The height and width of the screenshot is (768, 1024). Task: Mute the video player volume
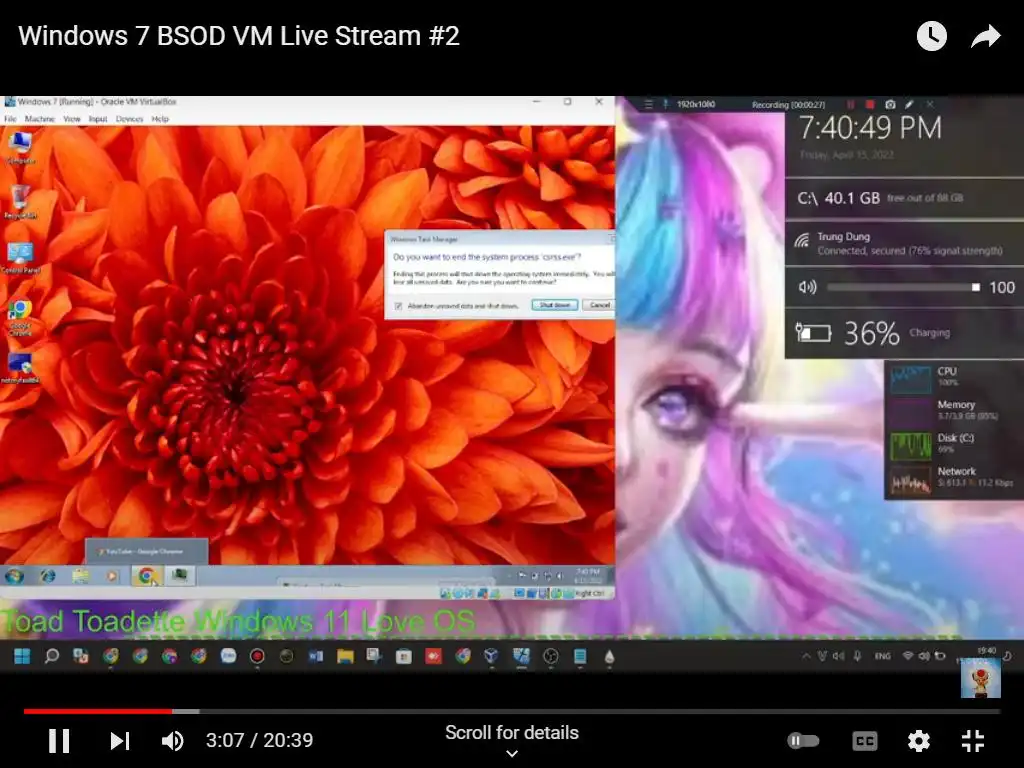click(172, 741)
